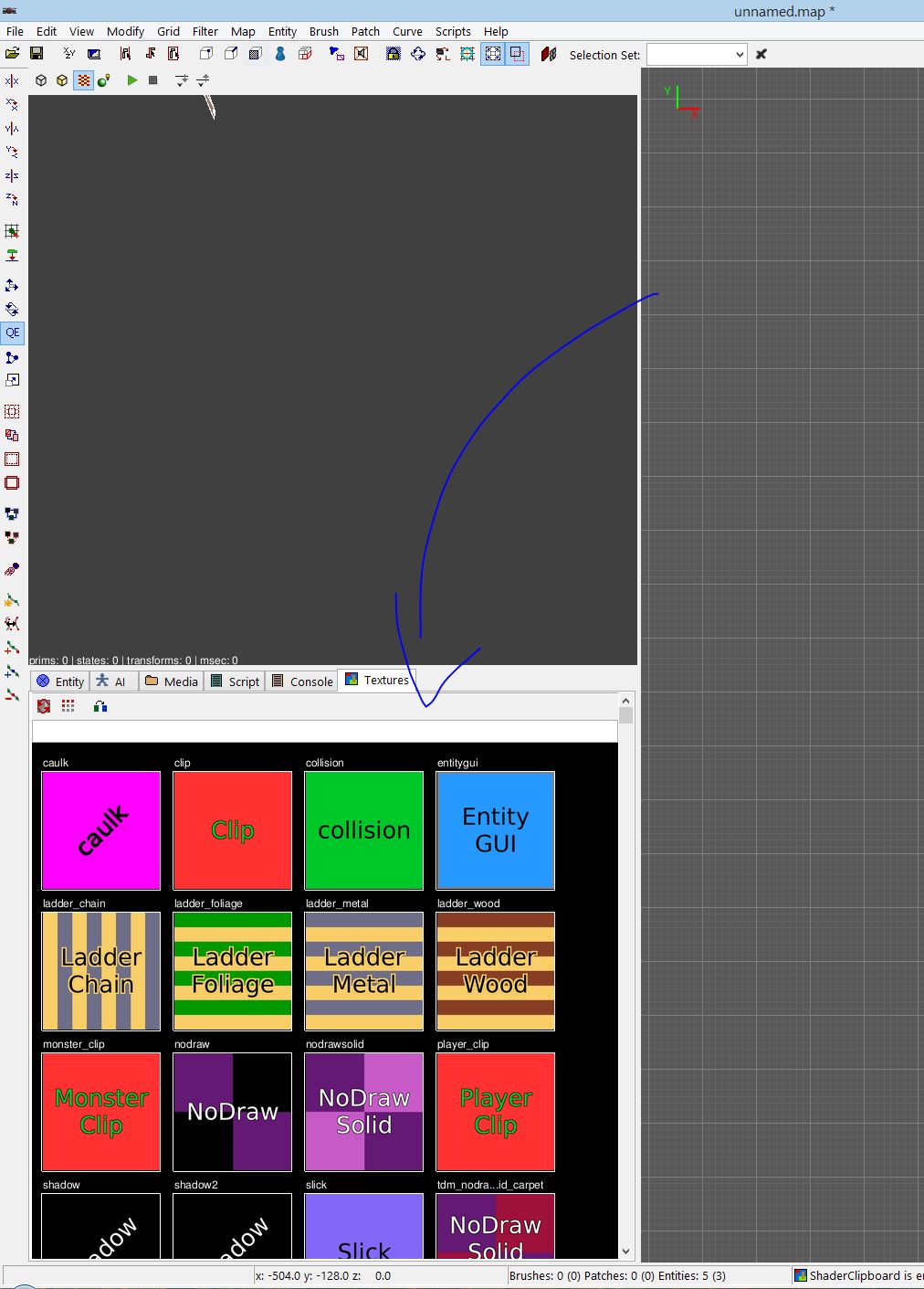Select the caulk magenta texture swatch
Screen dimensions: 924x1289
coord(101,830)
